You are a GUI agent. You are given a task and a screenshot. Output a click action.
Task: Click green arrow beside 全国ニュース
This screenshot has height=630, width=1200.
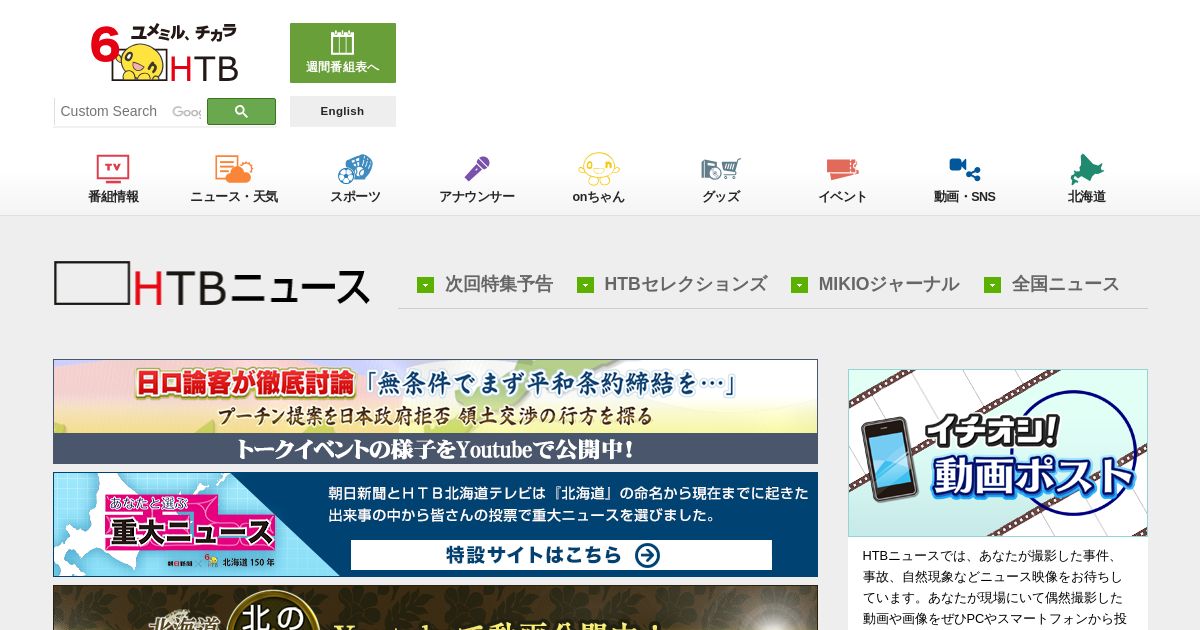[992, 285]
